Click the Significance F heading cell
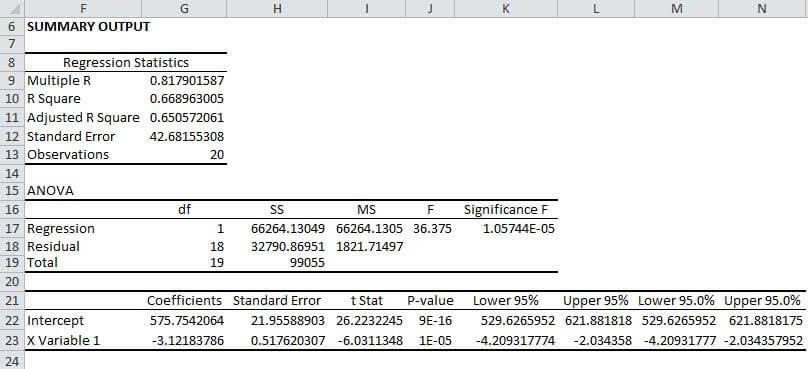 [506, 210]
